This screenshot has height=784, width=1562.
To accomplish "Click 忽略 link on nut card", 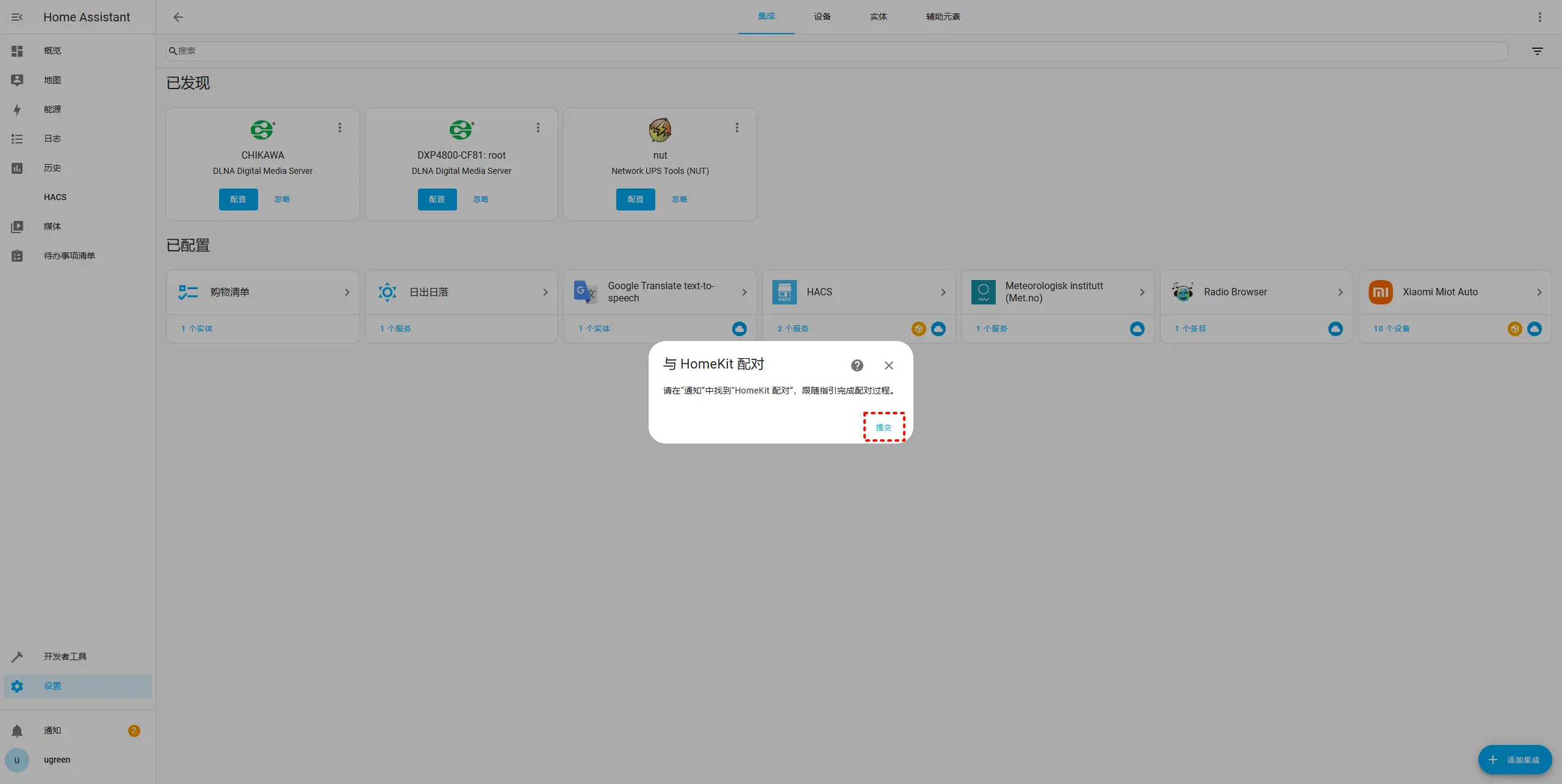I will point(679,200).
